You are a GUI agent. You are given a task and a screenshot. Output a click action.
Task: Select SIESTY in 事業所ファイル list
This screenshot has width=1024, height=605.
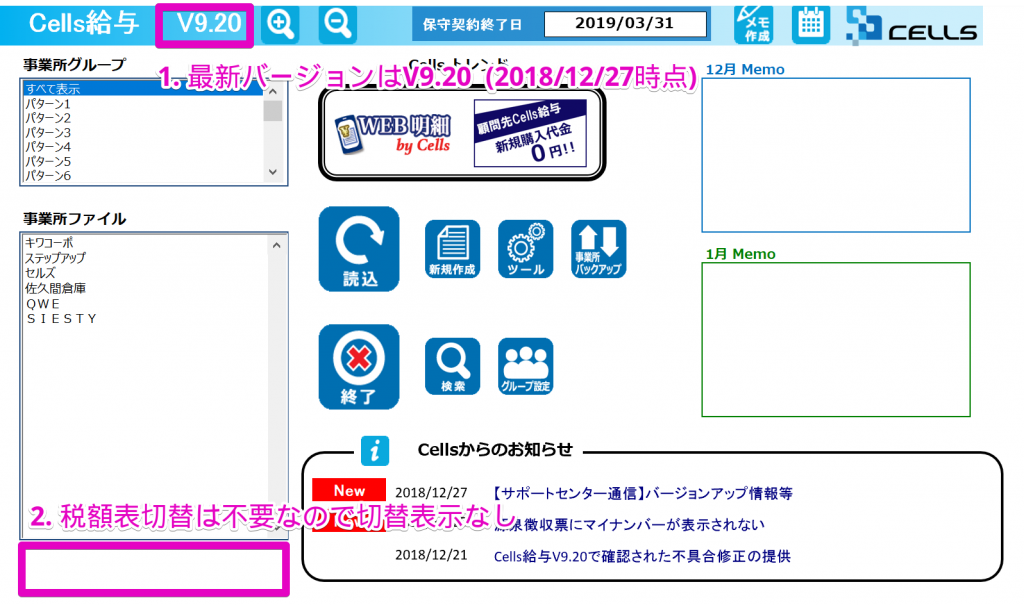point(145,319)
